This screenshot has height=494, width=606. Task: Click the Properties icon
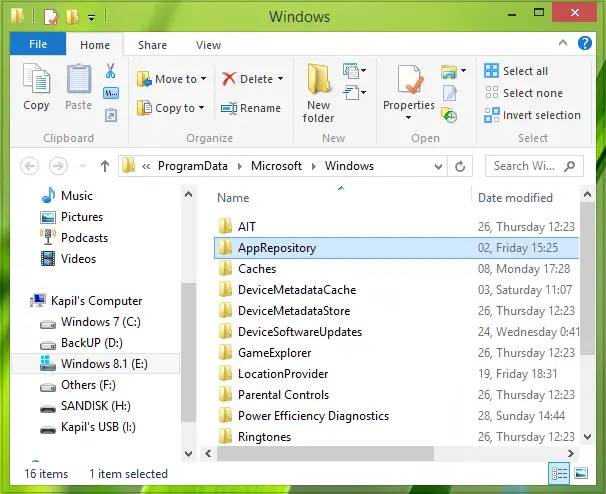pyautogui.click(x=409, y=79)
